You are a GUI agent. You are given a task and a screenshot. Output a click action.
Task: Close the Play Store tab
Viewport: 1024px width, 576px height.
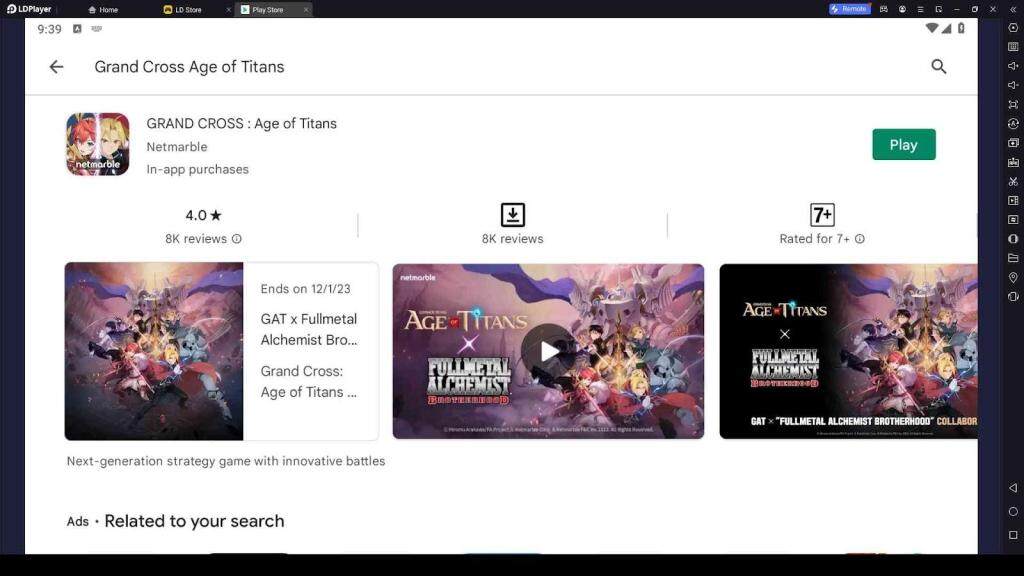click(306, 10)
